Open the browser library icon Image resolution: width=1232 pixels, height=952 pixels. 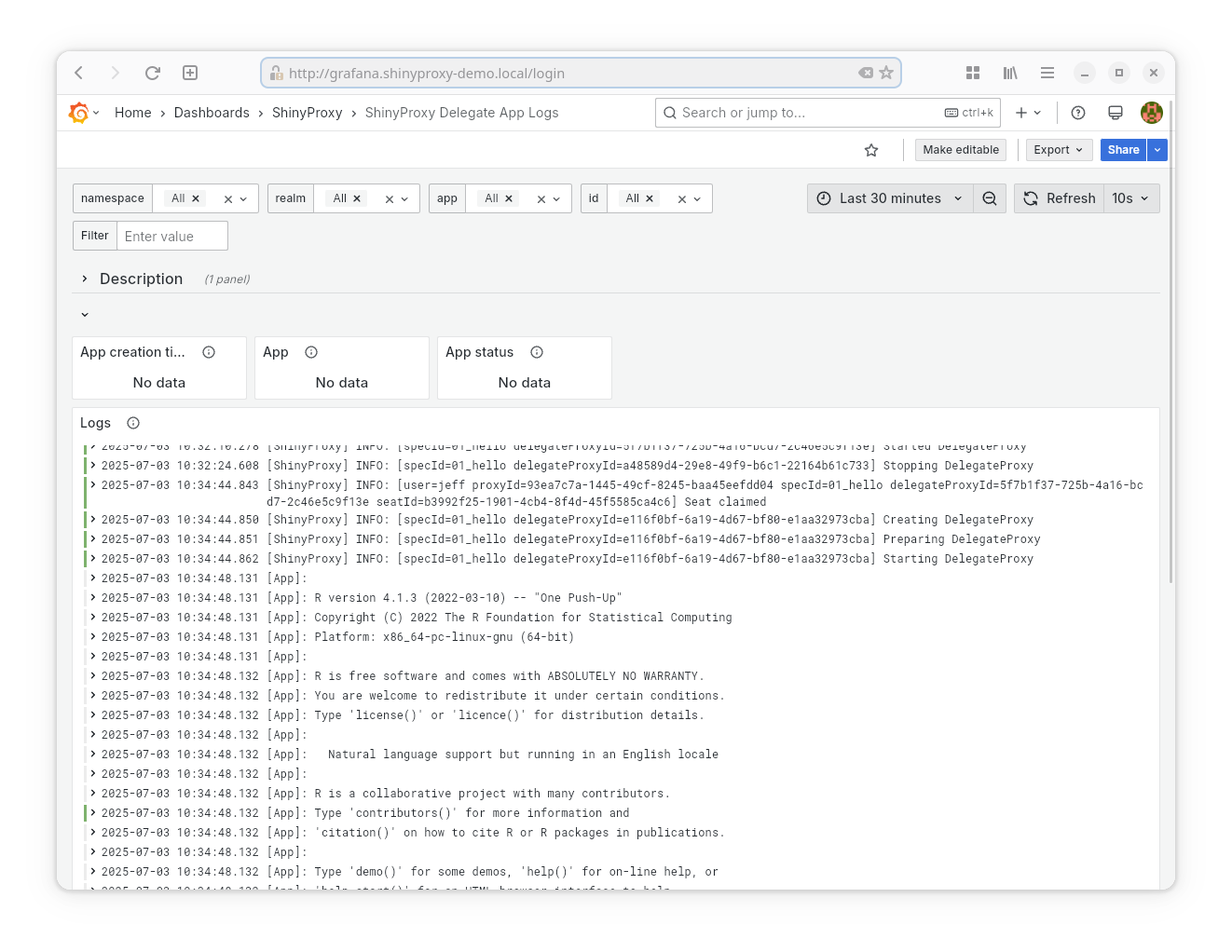point(1010,73)
